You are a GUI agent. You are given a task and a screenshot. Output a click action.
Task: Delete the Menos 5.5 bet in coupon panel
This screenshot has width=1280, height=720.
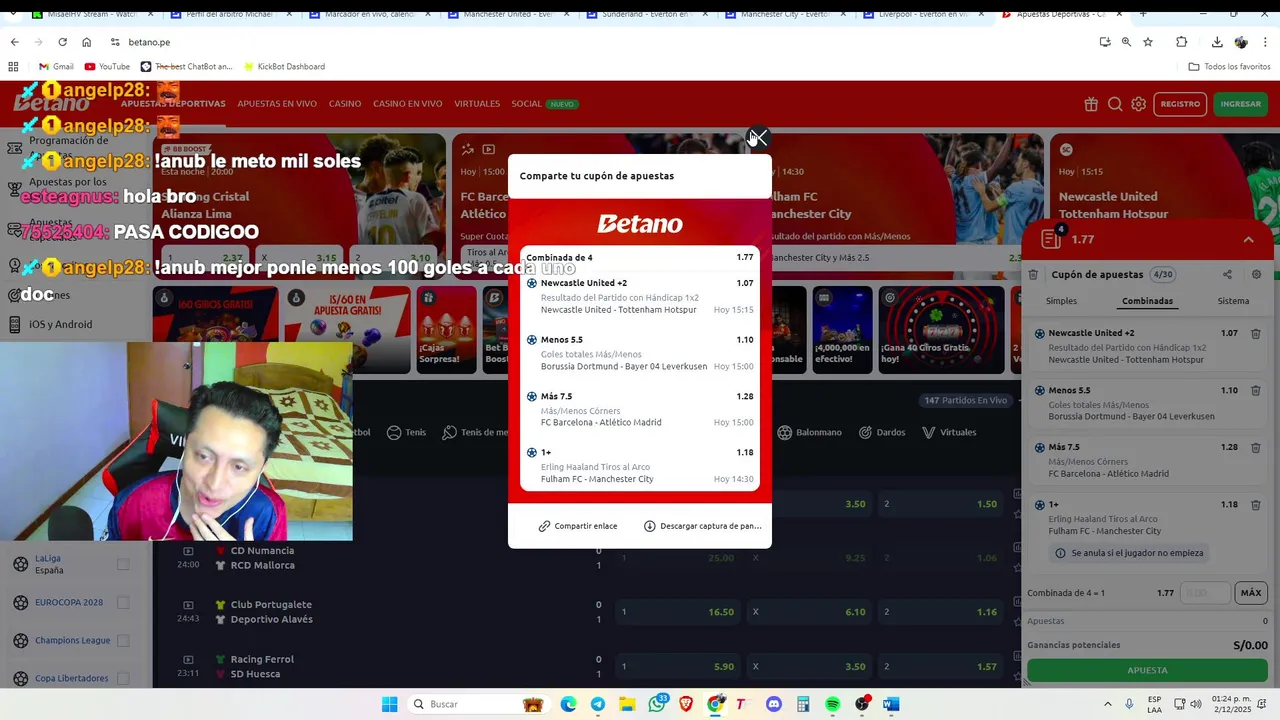(1256, 391)
